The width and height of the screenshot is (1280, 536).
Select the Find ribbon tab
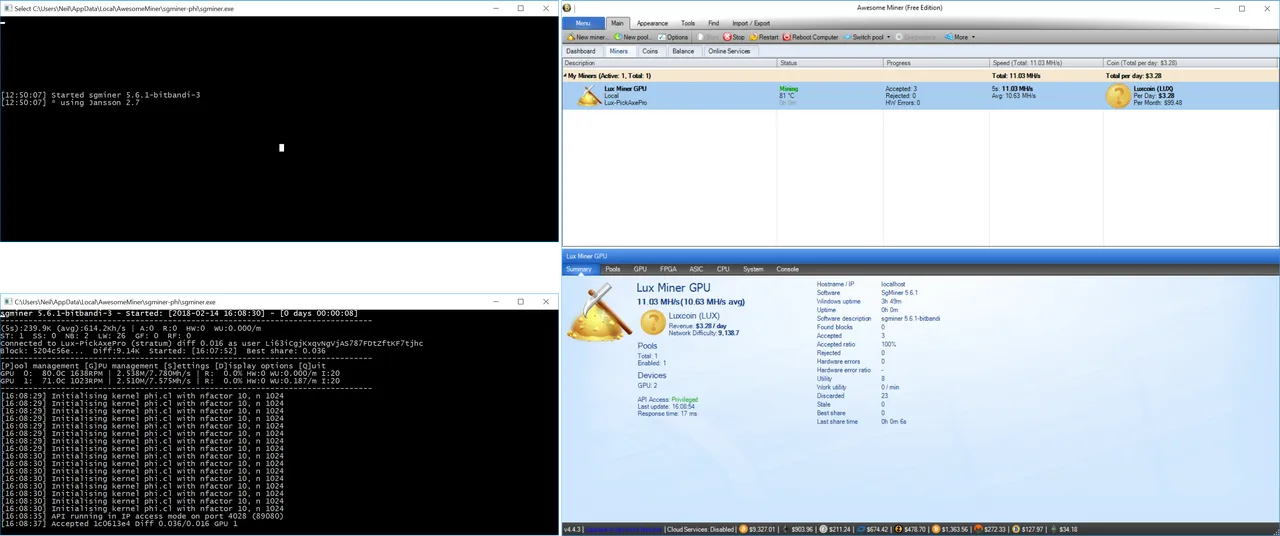coord(713,23)
